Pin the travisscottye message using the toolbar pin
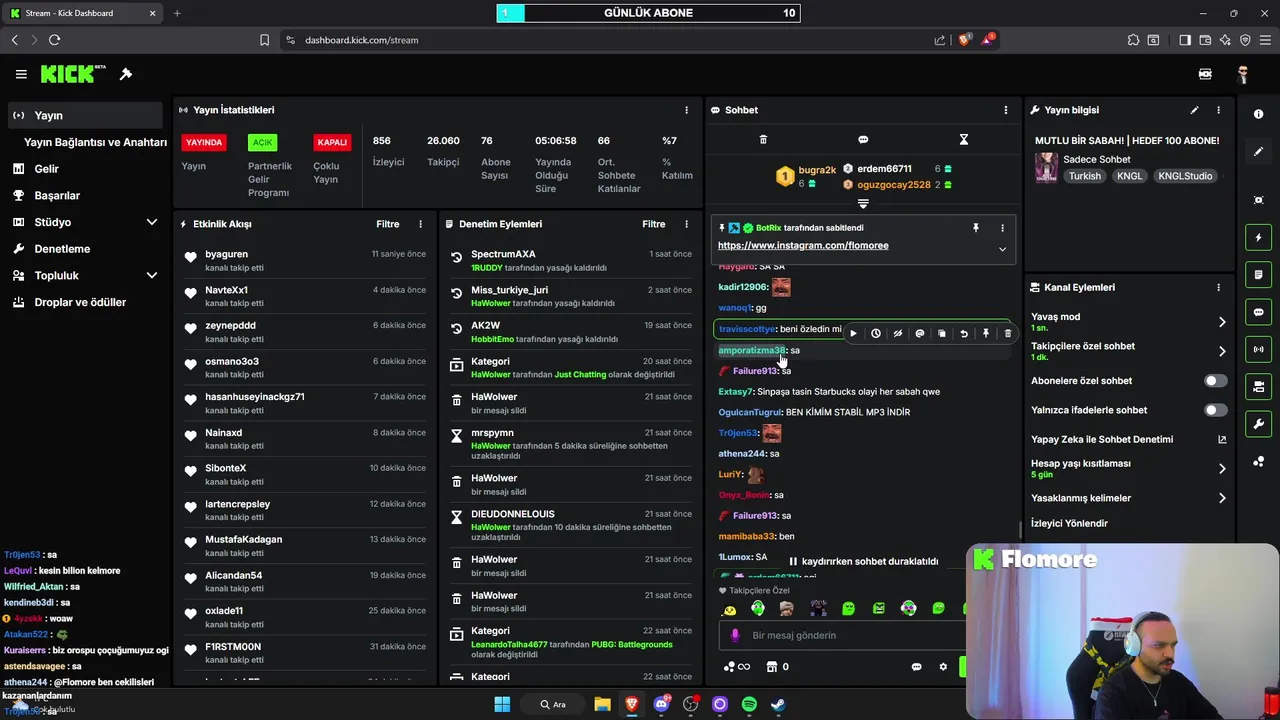The image size is (1280, 720). pos(985,334)
